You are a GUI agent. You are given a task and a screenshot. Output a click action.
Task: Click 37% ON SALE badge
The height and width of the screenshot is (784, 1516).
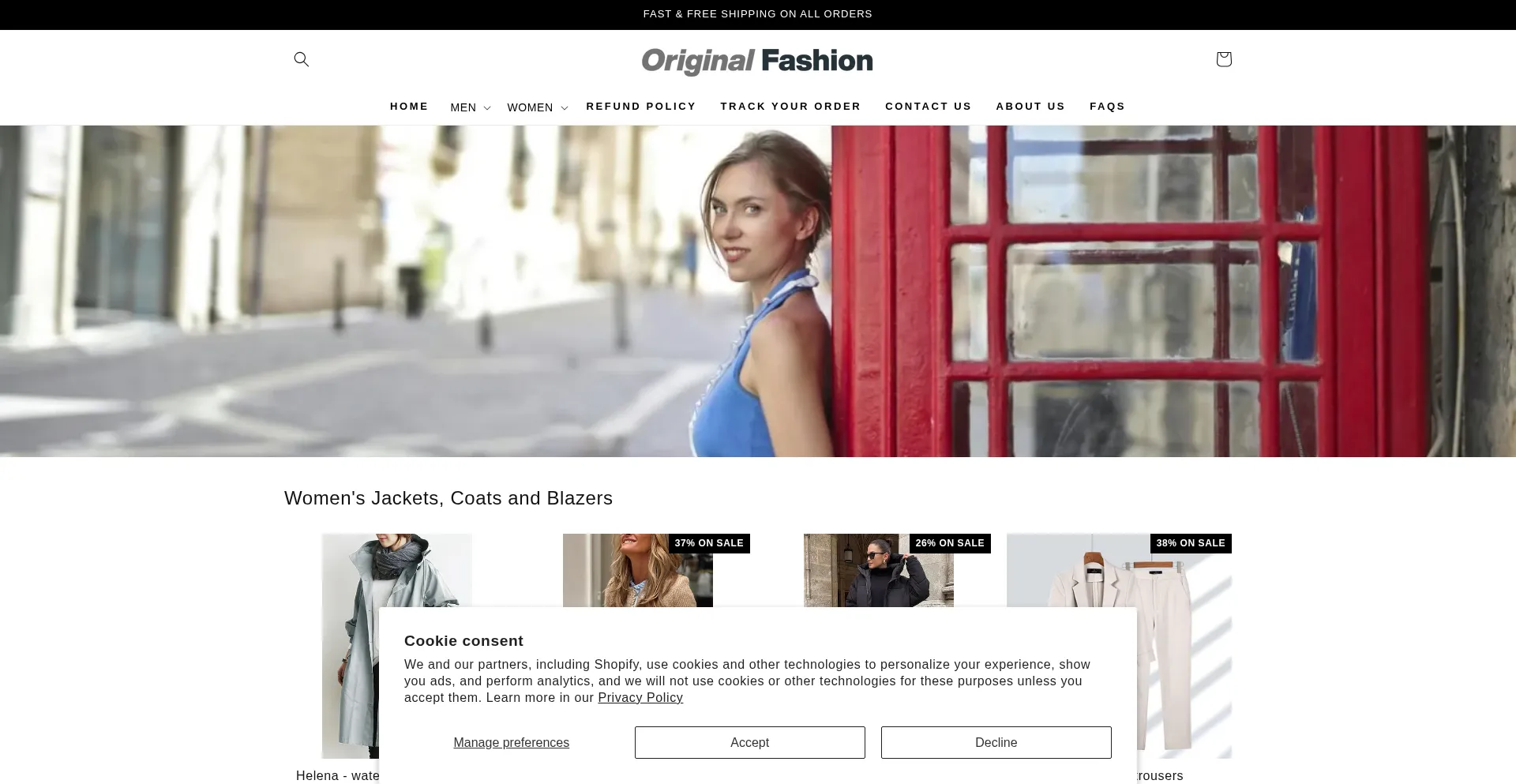click(x=709, y=543)
